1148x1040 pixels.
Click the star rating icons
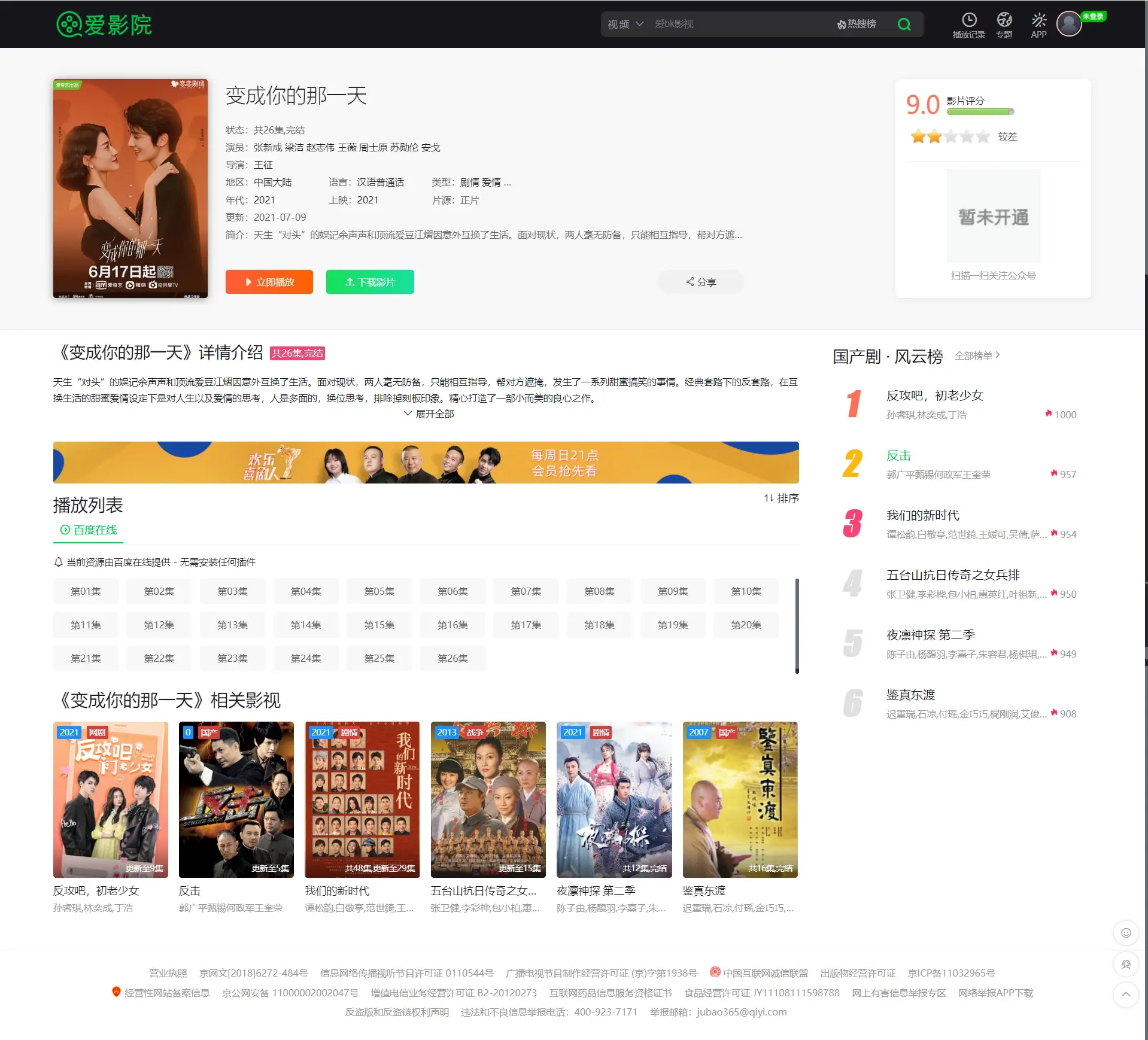click(x=950, y=137)
